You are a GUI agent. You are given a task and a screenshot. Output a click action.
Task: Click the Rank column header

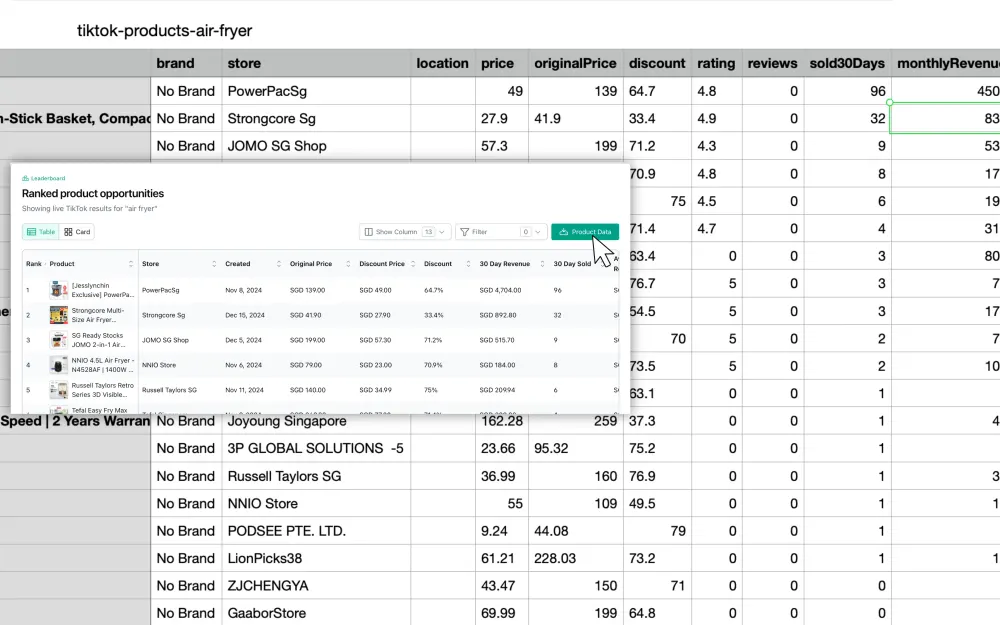coord(34,263)
